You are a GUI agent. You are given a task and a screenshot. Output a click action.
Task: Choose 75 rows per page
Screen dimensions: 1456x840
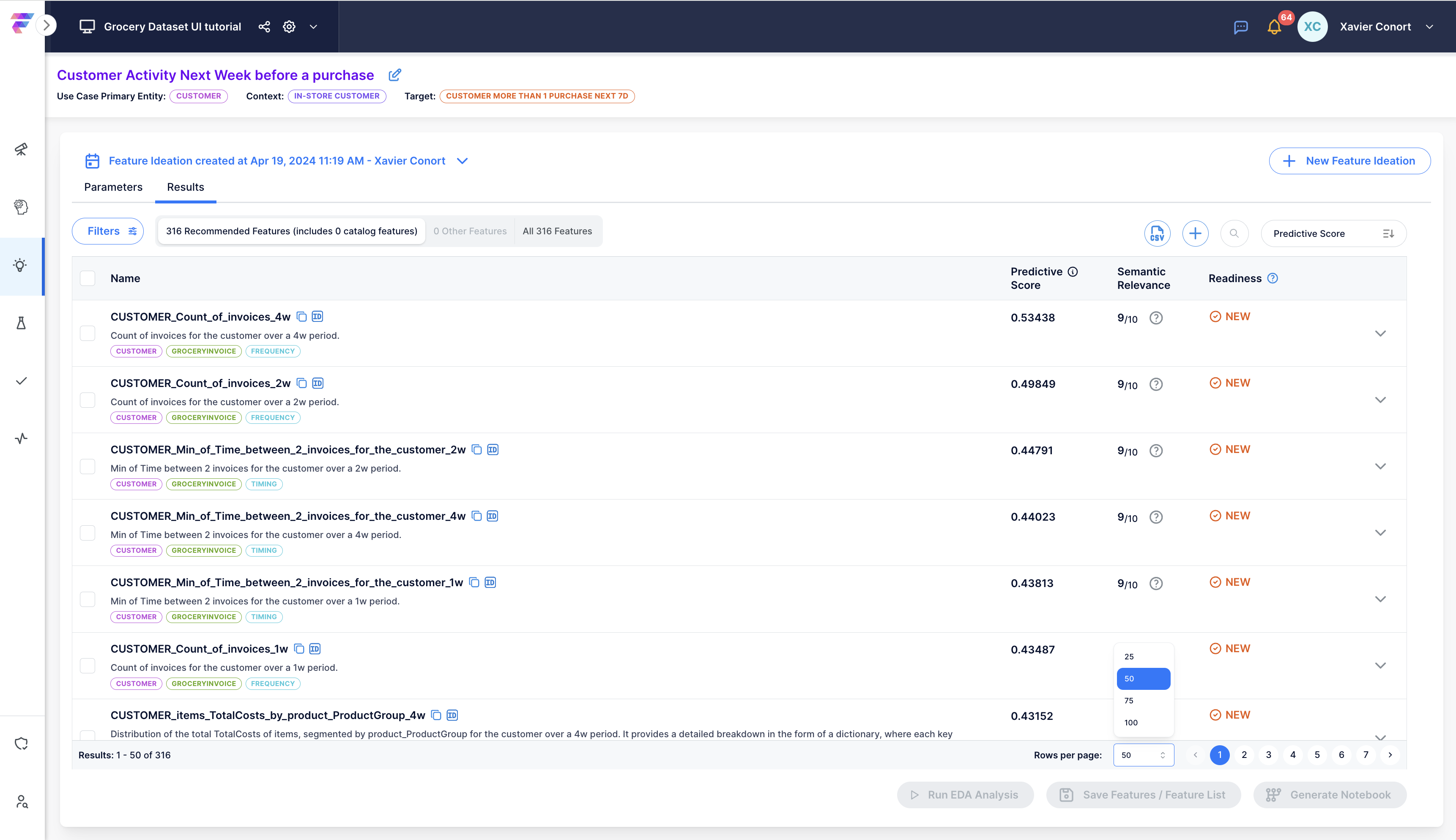coord(1143,700)
